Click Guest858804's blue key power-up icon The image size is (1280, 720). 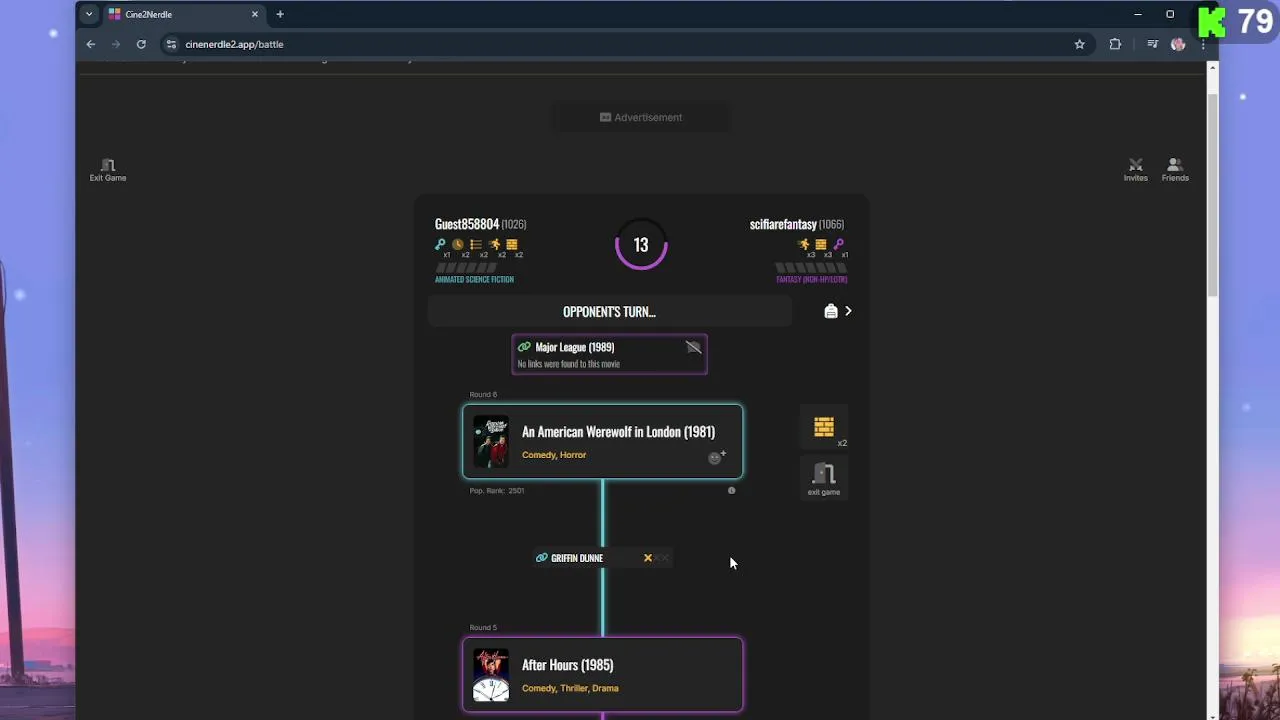pyautogui.click(x=440, y=244)
